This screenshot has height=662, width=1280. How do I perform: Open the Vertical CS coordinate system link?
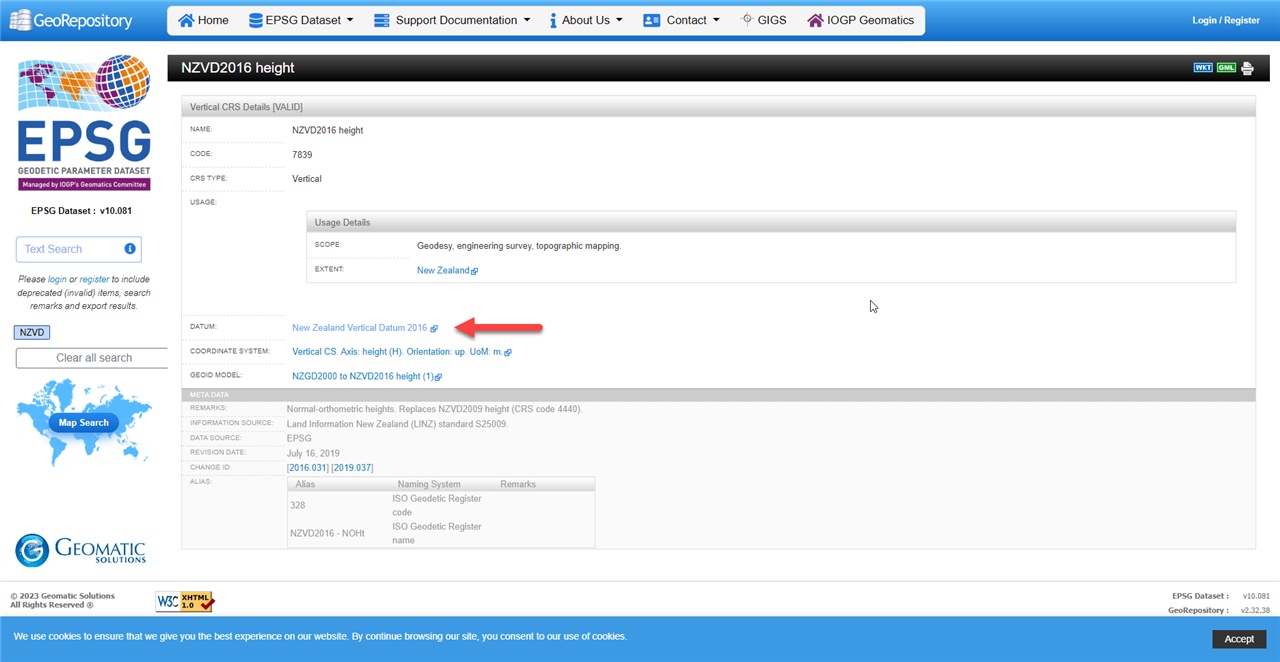[397, 352]
